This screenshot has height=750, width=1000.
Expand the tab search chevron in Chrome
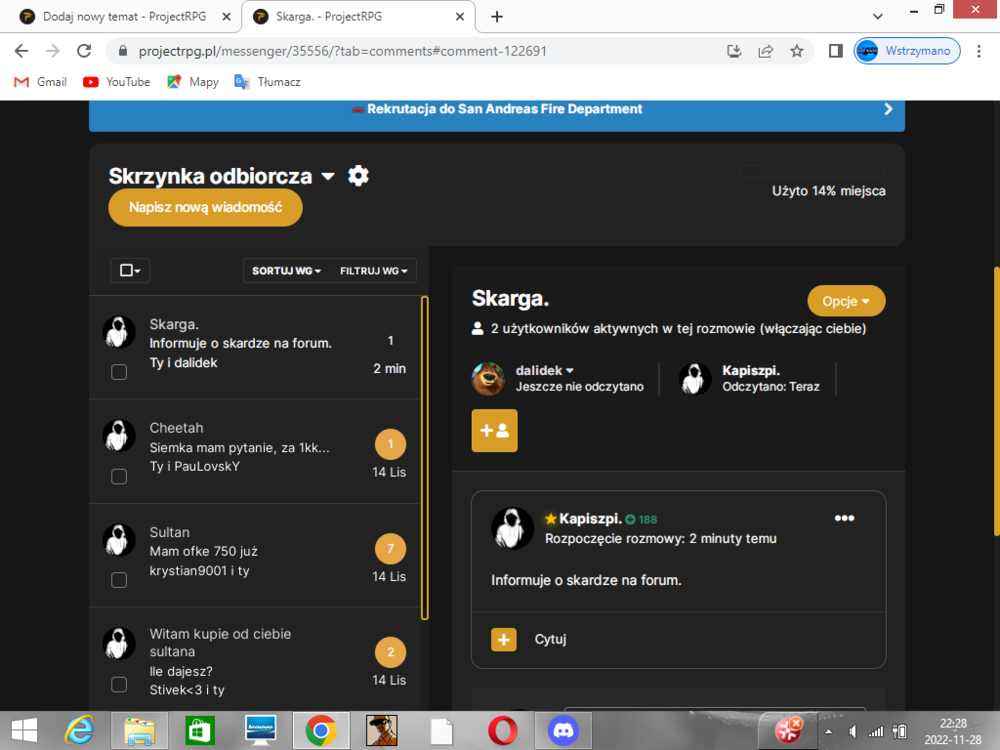[878, 17]
